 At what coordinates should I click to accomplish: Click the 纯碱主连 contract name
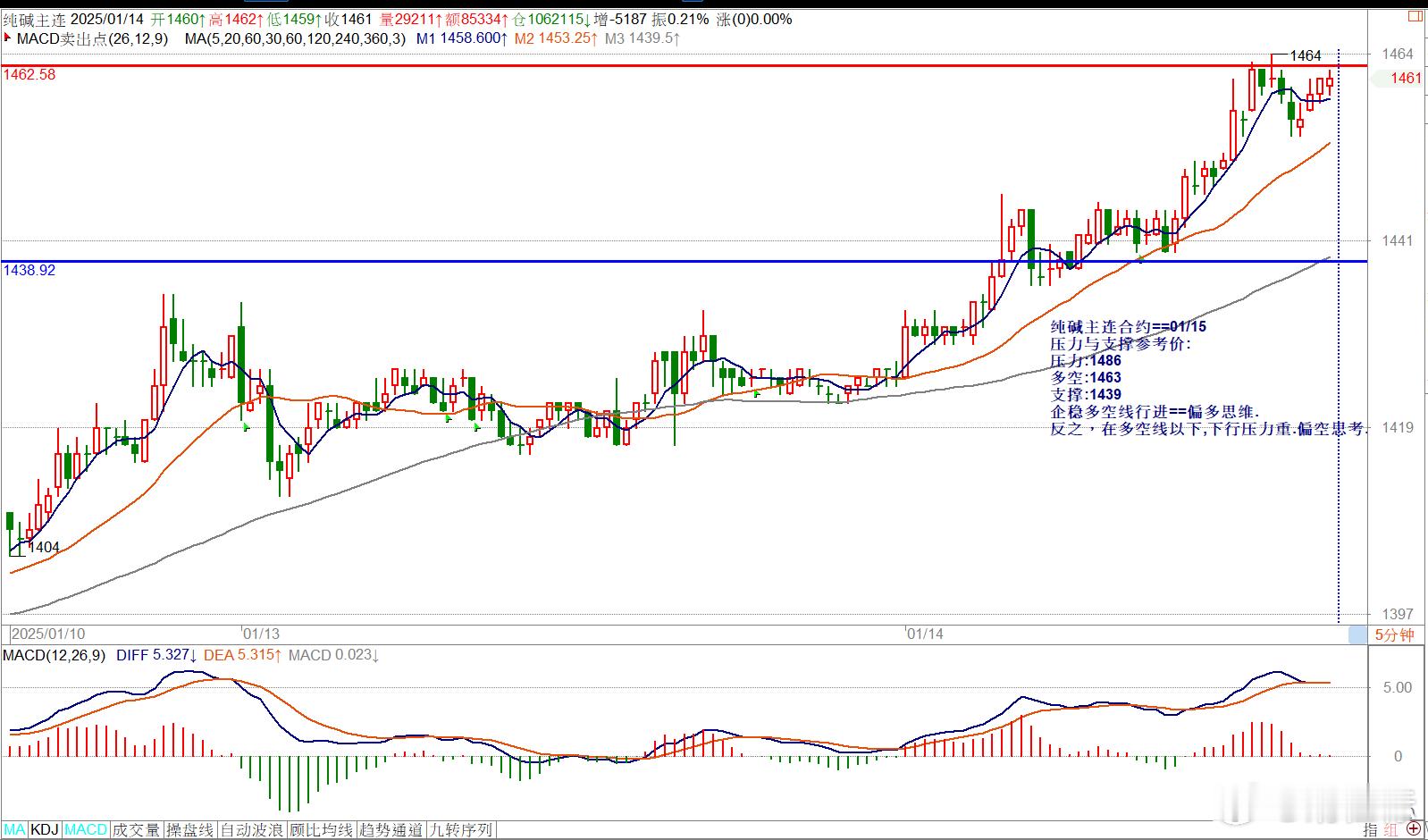(34, 19)
